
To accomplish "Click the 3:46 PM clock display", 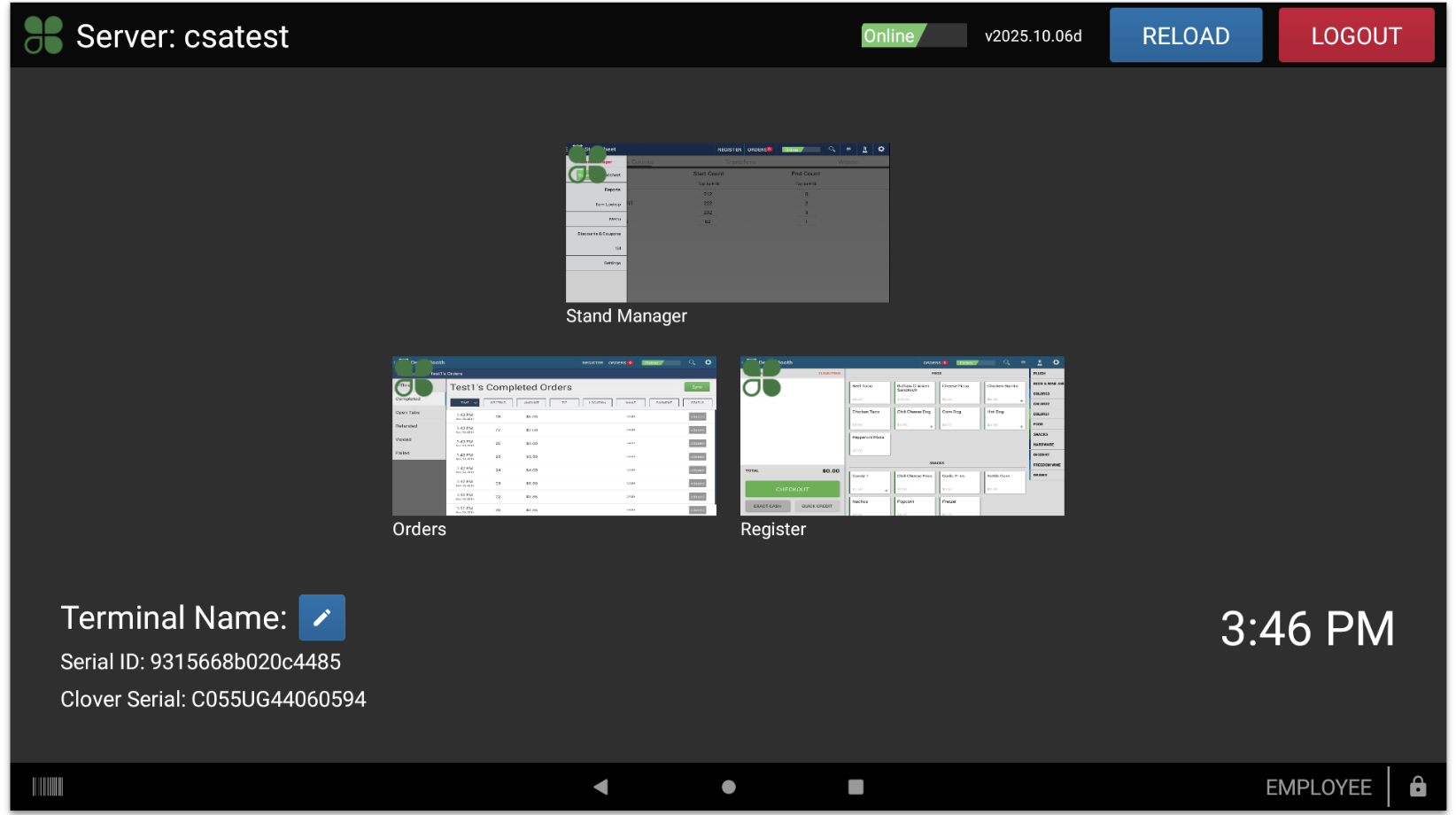I will click(1306, 630).
